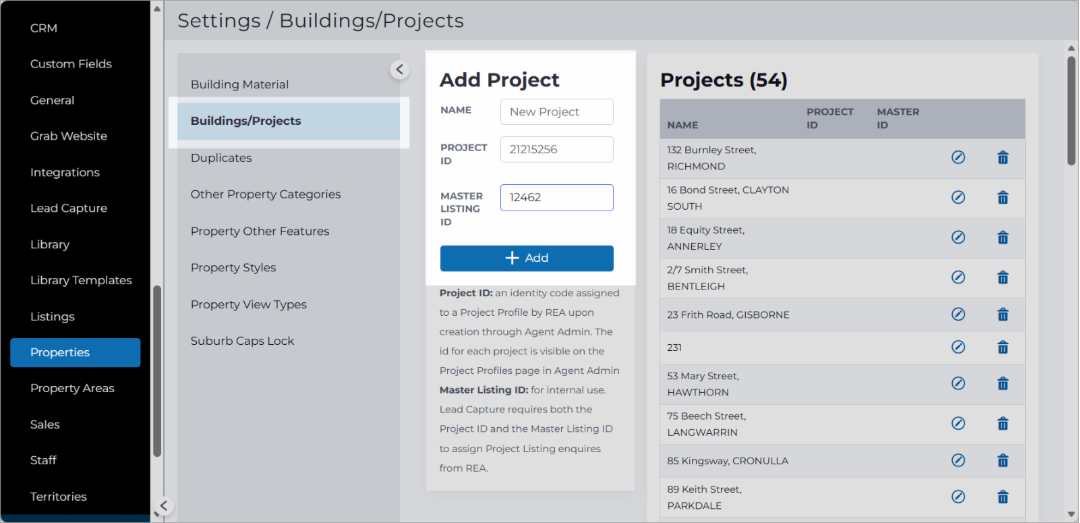Delete the 132 Burnley Street, RICHMOND project
Image resolution: width=1080 pixels, height=523 pixels.
pos(1003,157)
